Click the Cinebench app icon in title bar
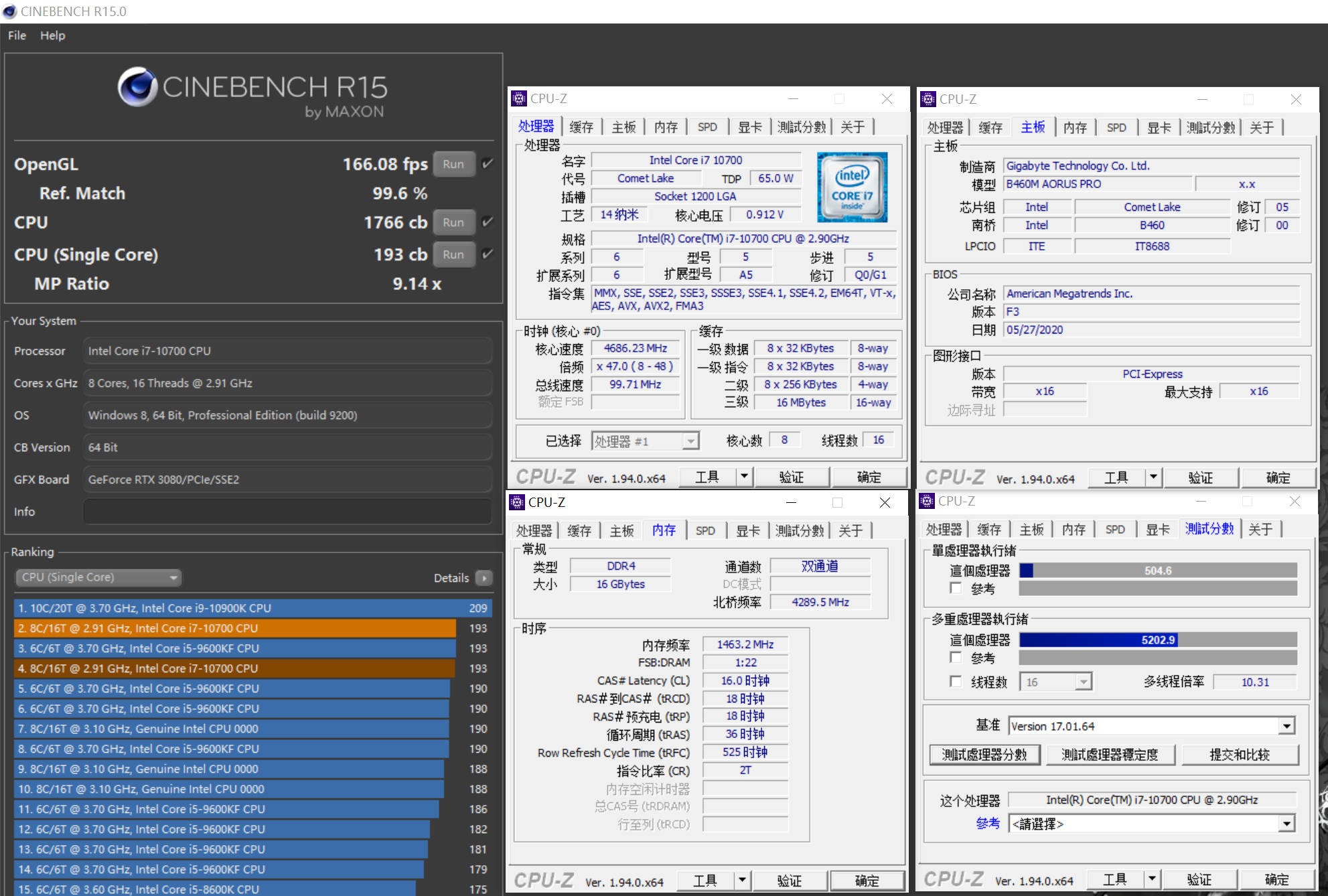 [x=9, y=11]
